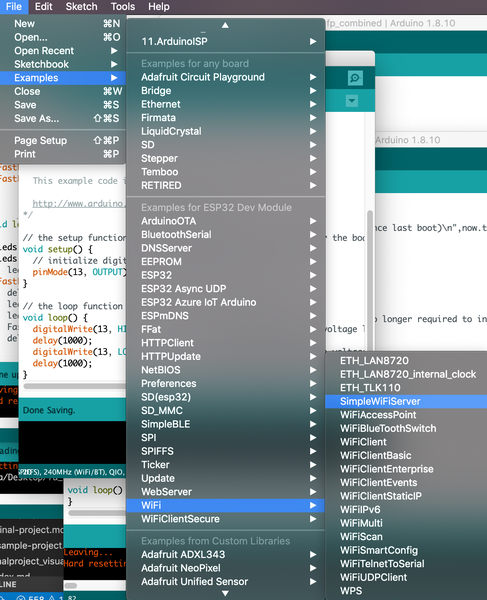The height and width of the screenshot is (600, 487).
Task: Open Adafruit NeoPixel examples submenu
Action: click(225, 568)
